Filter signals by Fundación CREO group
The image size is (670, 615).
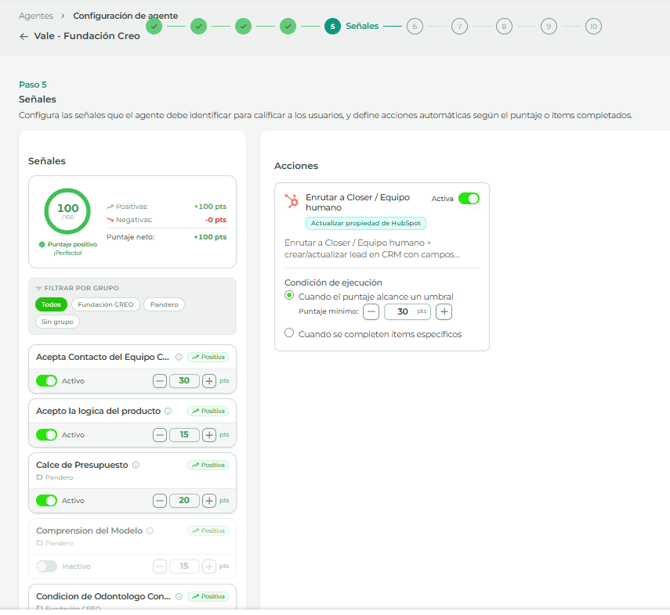tap(105, 304)
